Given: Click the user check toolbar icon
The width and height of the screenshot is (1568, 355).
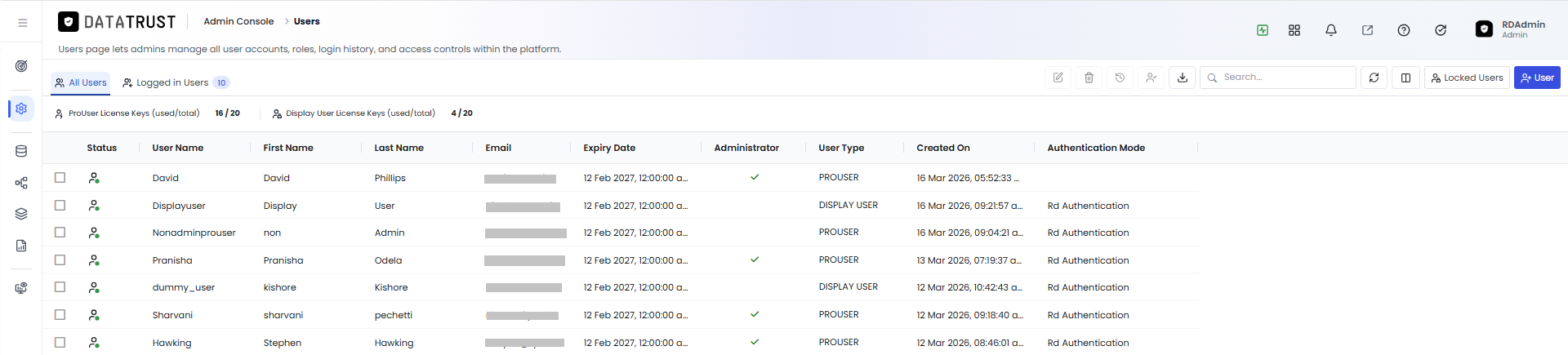Looking at the screenshot, I should coord(1151,78).
